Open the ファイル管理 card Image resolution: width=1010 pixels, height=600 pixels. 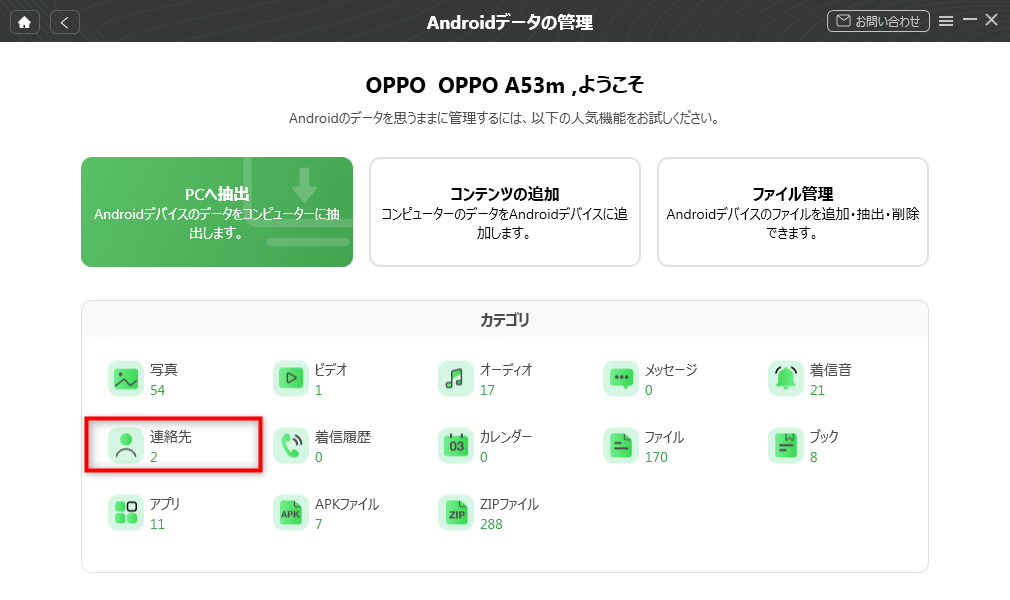pyautogui.click(x=793, y=212)
